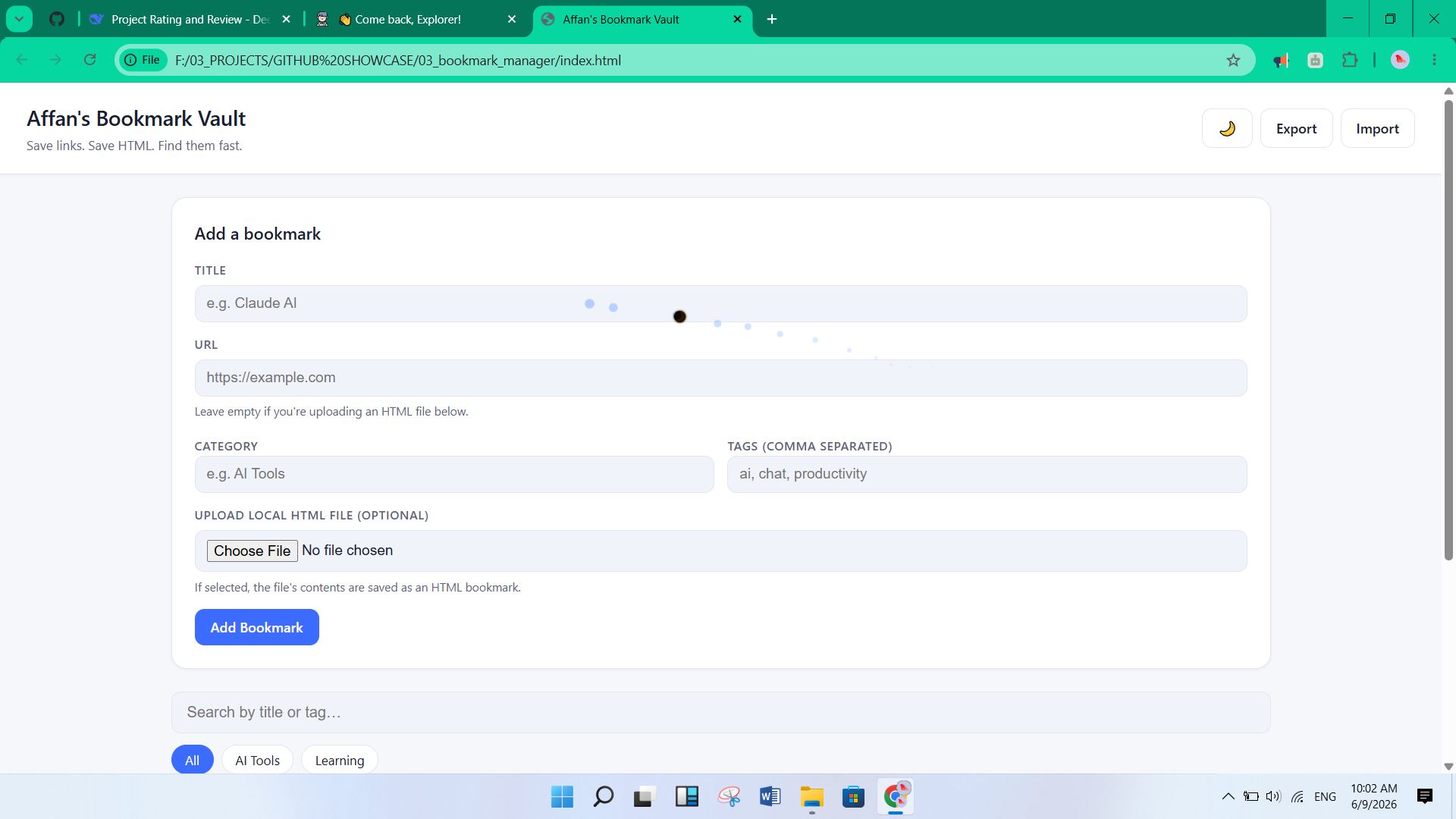Expand the tab search dropdown arrow
This screenshot has height=819, width=1456.
(19, 19)
